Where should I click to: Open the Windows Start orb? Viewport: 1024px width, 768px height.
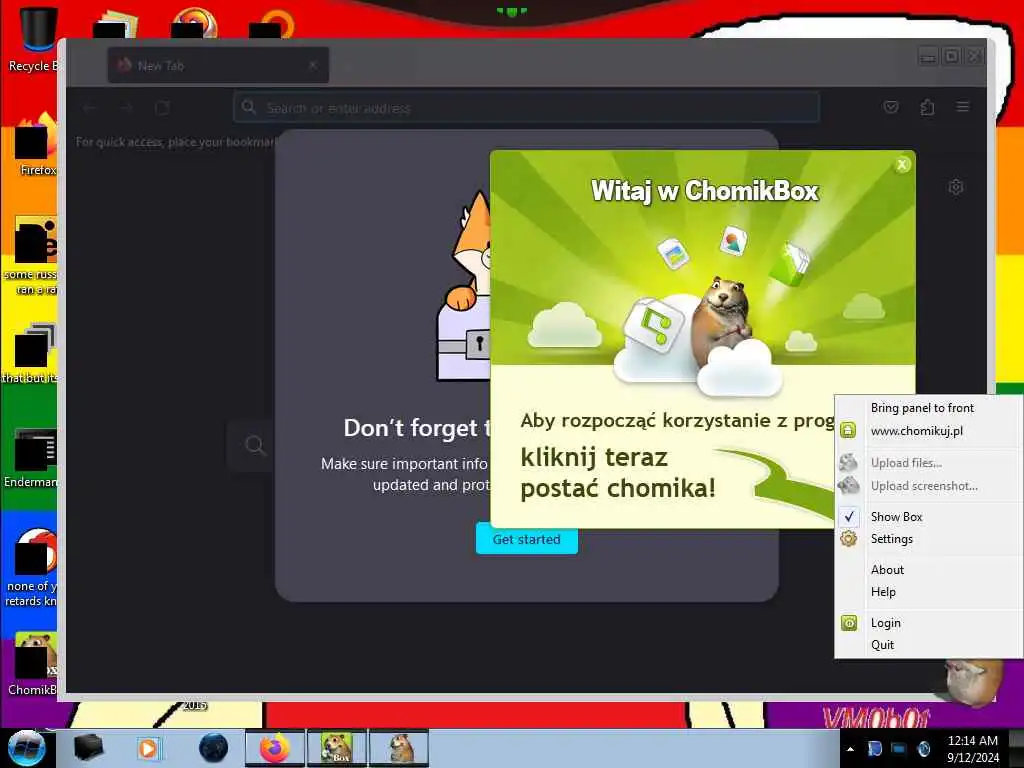(26, 748)
